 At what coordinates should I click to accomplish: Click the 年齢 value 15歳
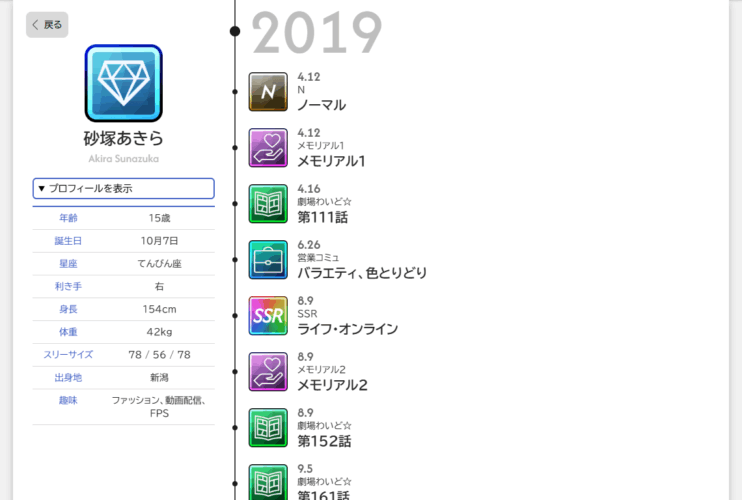click(x=159, y=218)
